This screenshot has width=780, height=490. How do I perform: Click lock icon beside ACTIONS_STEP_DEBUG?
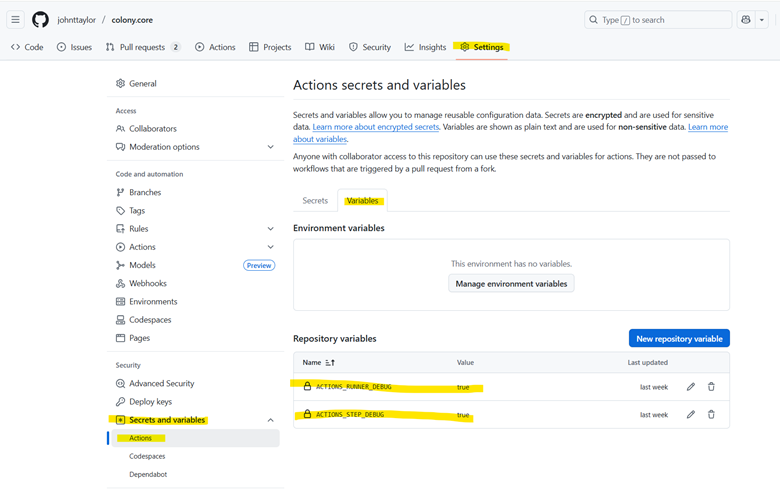point(307,414)
